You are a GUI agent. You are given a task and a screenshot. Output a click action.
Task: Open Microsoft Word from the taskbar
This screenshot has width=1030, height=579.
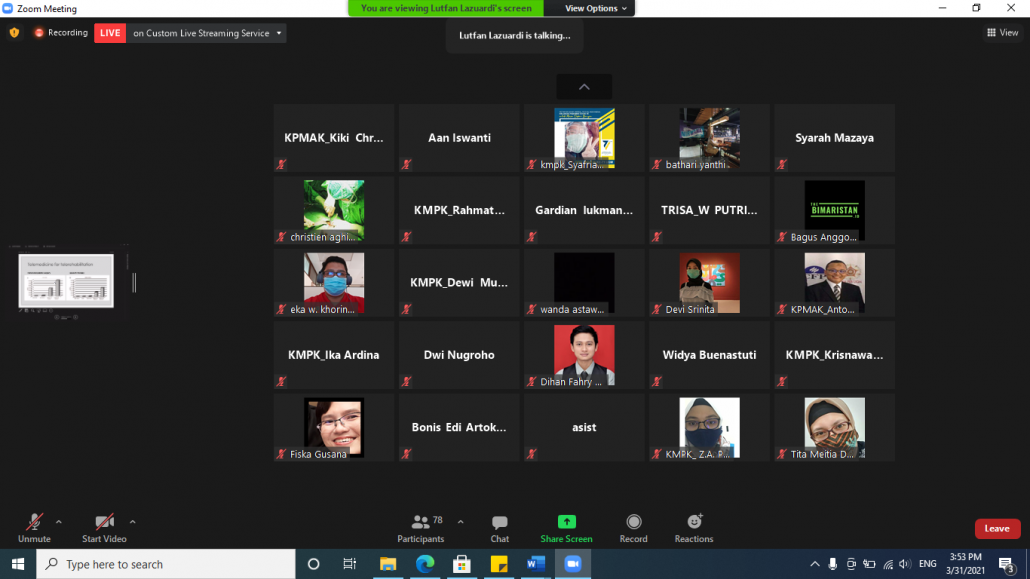[535, 564]
